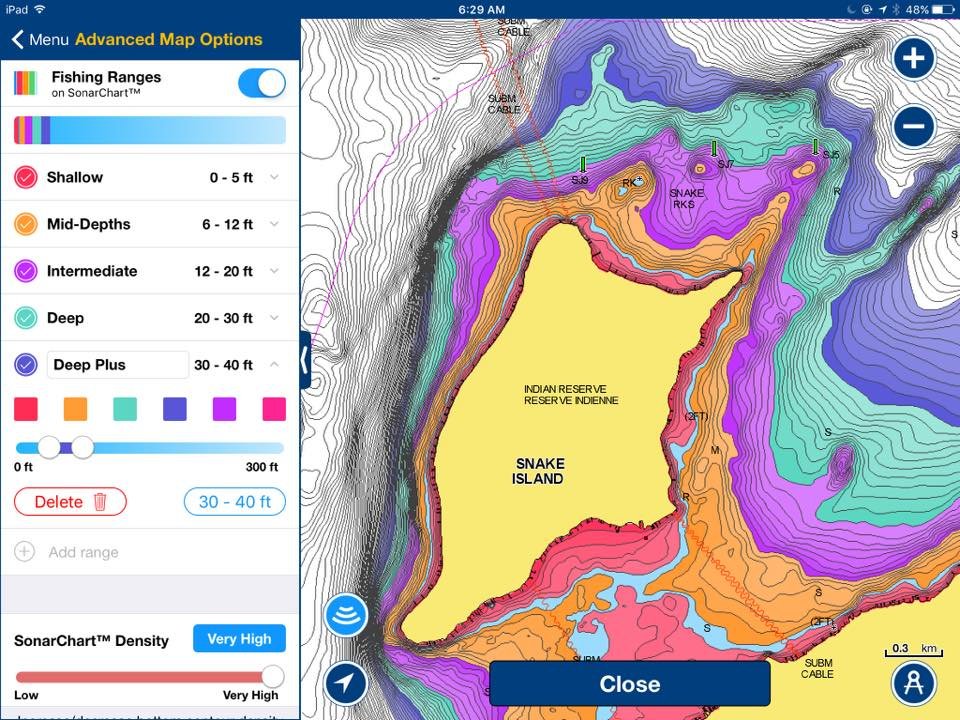Open the distance measuring compass tool
The height and width of the screenshot is (720, 960).
[913, 684]
